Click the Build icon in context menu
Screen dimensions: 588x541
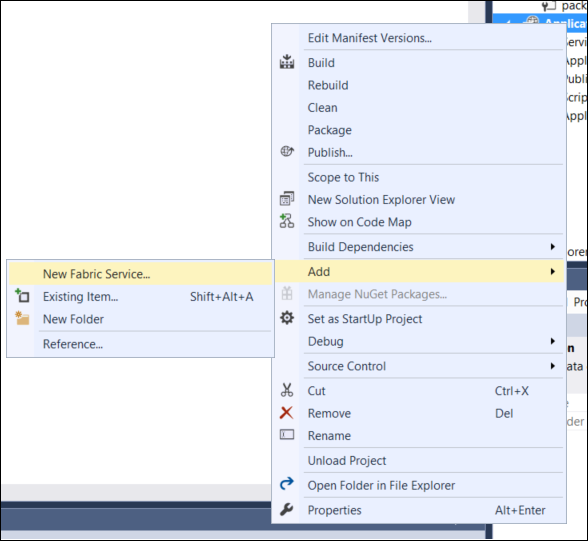coord(287,61)
